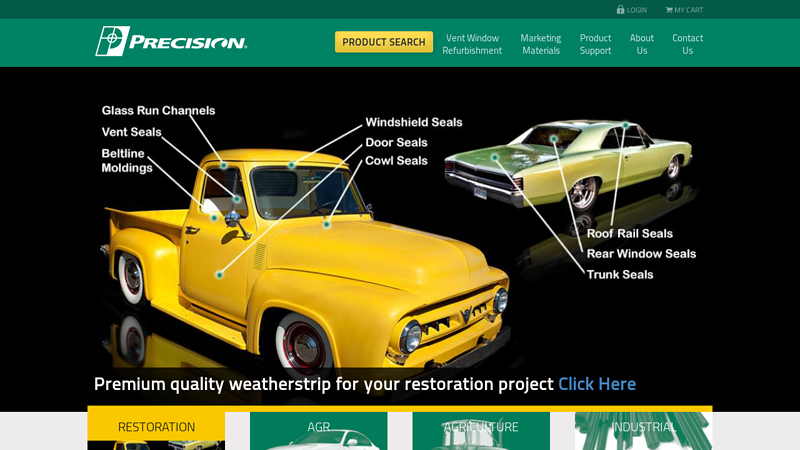Click the hotspot dot on truck hood cowl

(x=327, y=224)
